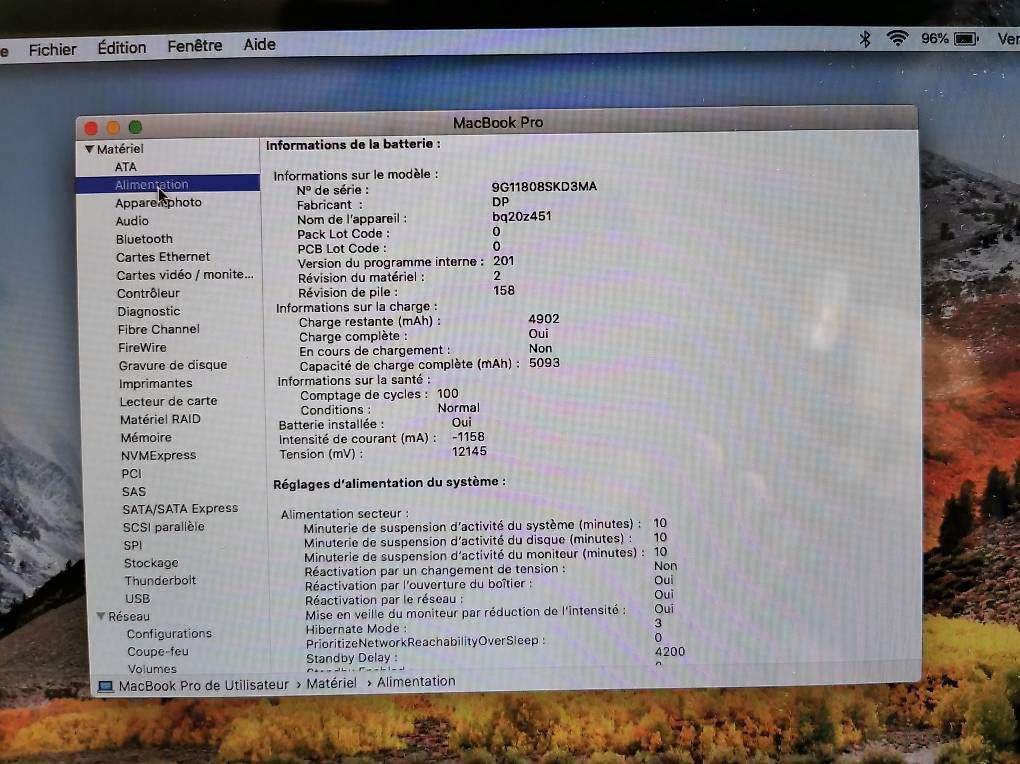This screenshot has width=1020, height=764.
Task: Select Imprimantes in the sidebar
Action: point(155,383)
